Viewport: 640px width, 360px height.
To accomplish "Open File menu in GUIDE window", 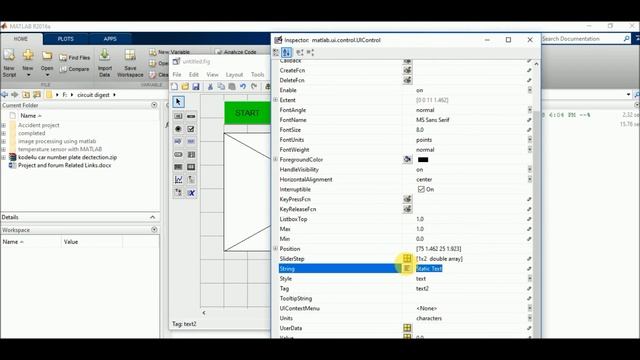I will (x=177, y=75).
